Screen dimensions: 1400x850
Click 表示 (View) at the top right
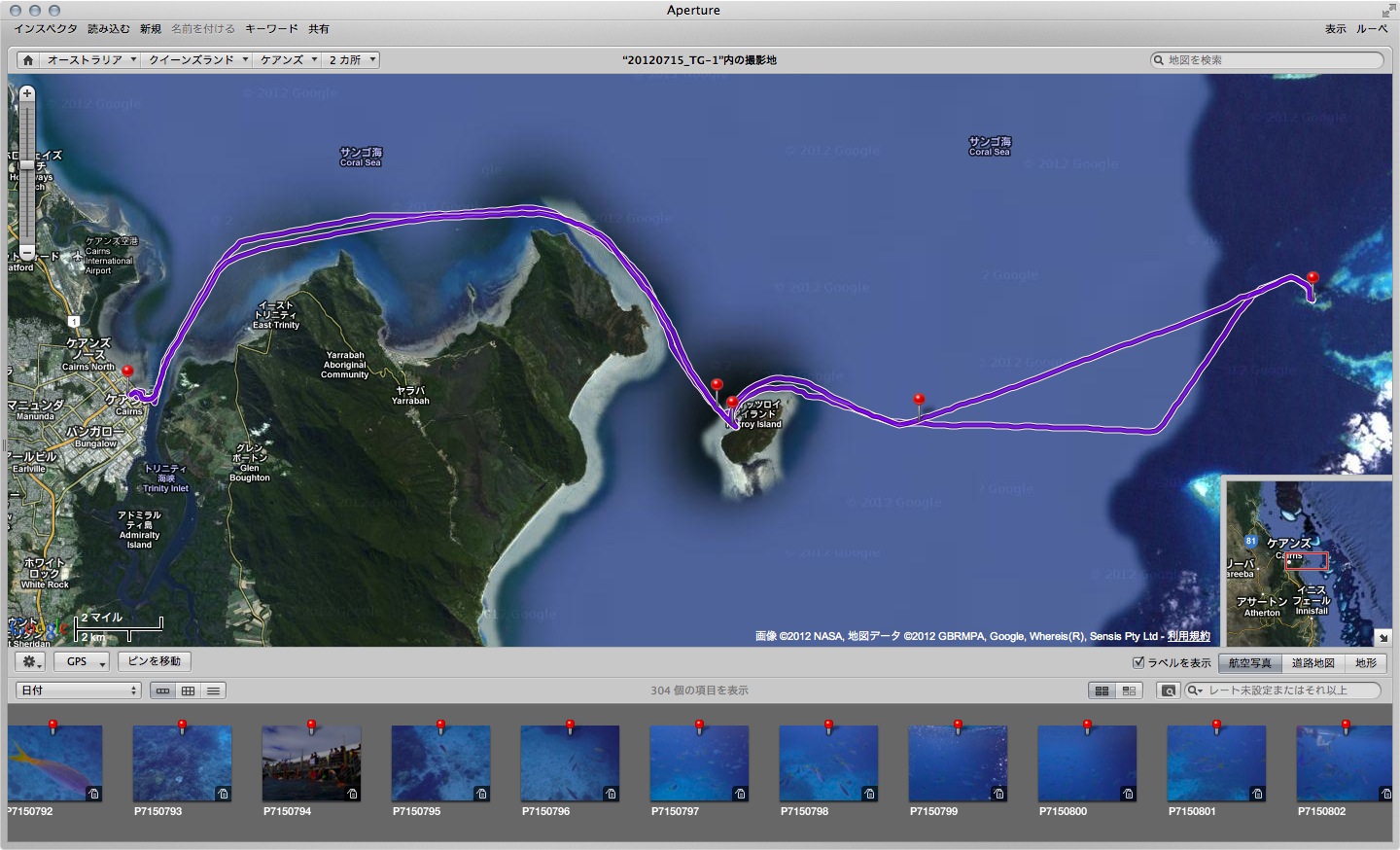click(x=1336, y=29)
